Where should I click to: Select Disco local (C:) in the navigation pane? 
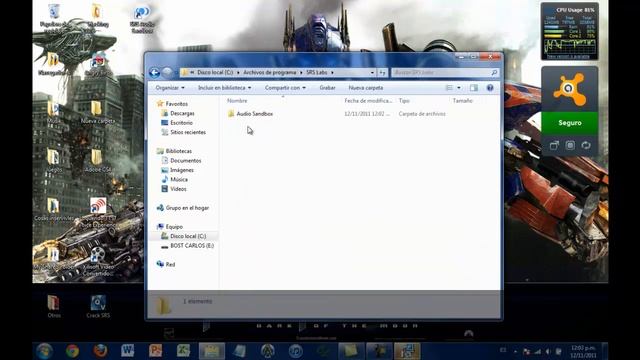(188, 236)
